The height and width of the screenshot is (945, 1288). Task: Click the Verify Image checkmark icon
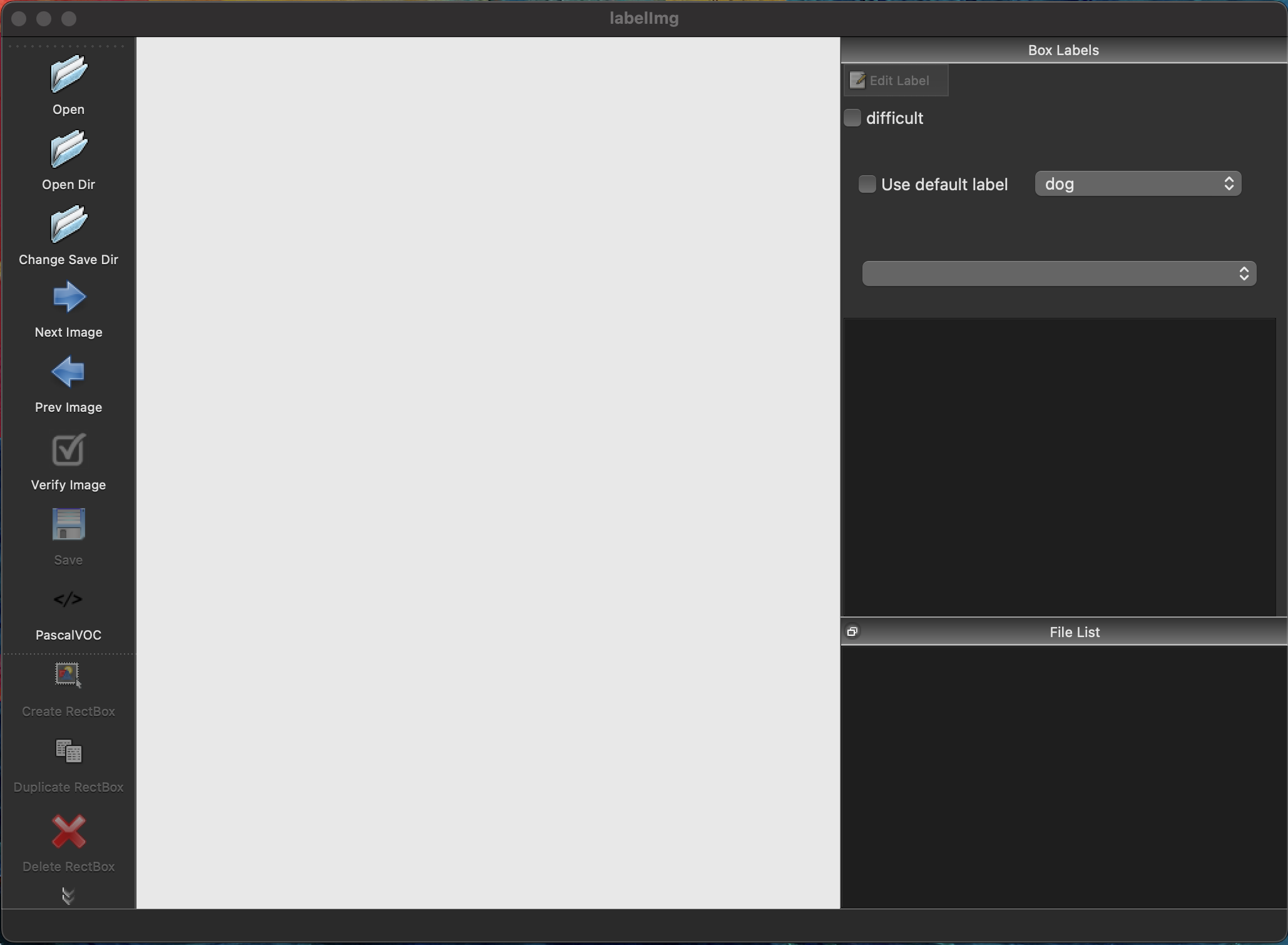68,450
